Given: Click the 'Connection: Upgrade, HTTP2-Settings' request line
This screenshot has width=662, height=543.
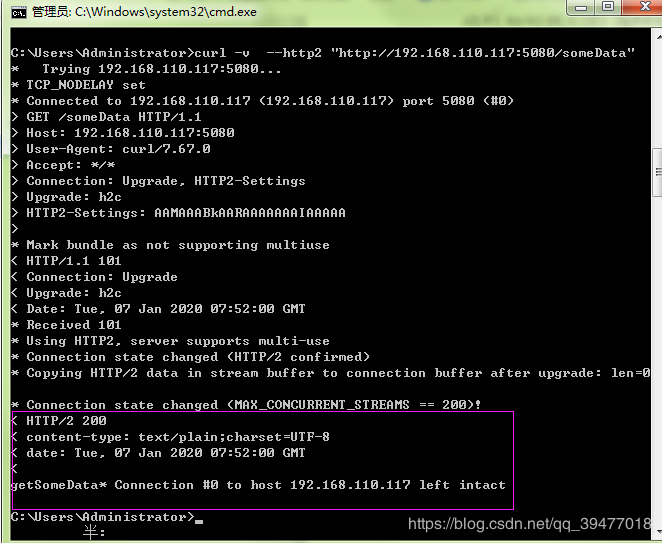Looking at the screenshot, I should coord(158,181).
